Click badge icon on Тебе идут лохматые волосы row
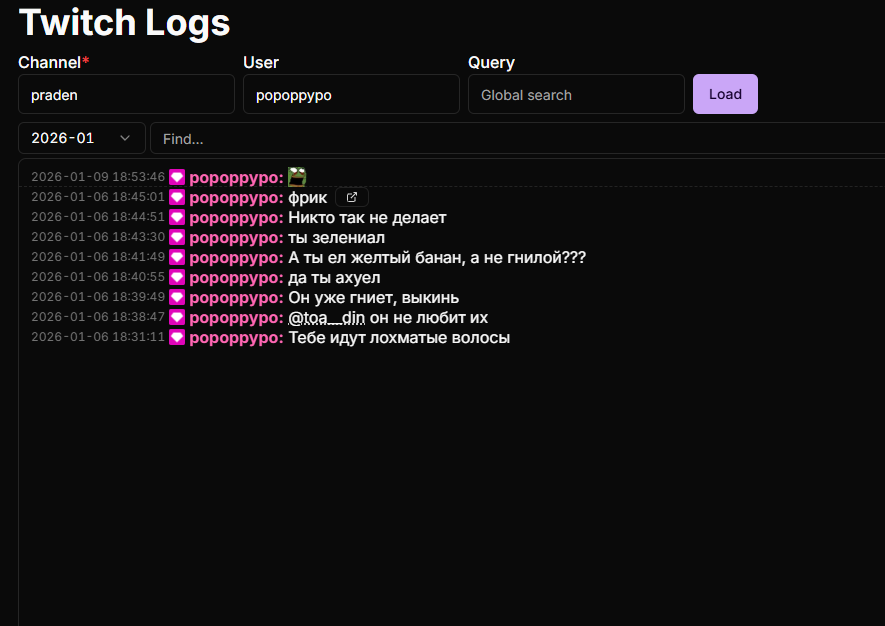The width and height of the screenshot is (885, 626). pyautogui.click(x=177, y=338)
